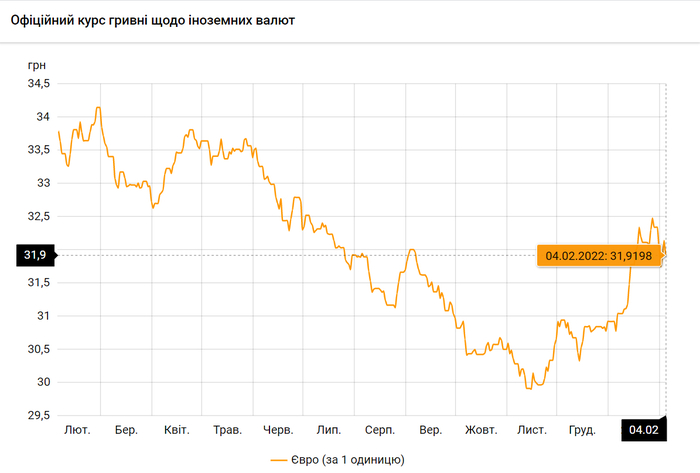Screen dimensions: 700x473
Task: Select the Квіт. month label on x-axis
Action: [x=177, y=430]
